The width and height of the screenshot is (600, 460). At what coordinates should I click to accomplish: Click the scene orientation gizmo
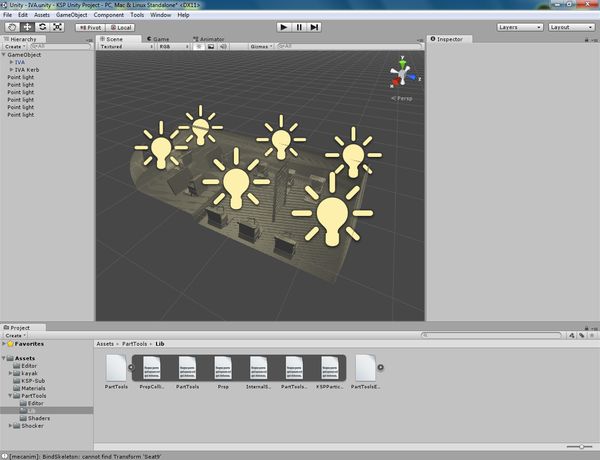(x=402, y=73)
